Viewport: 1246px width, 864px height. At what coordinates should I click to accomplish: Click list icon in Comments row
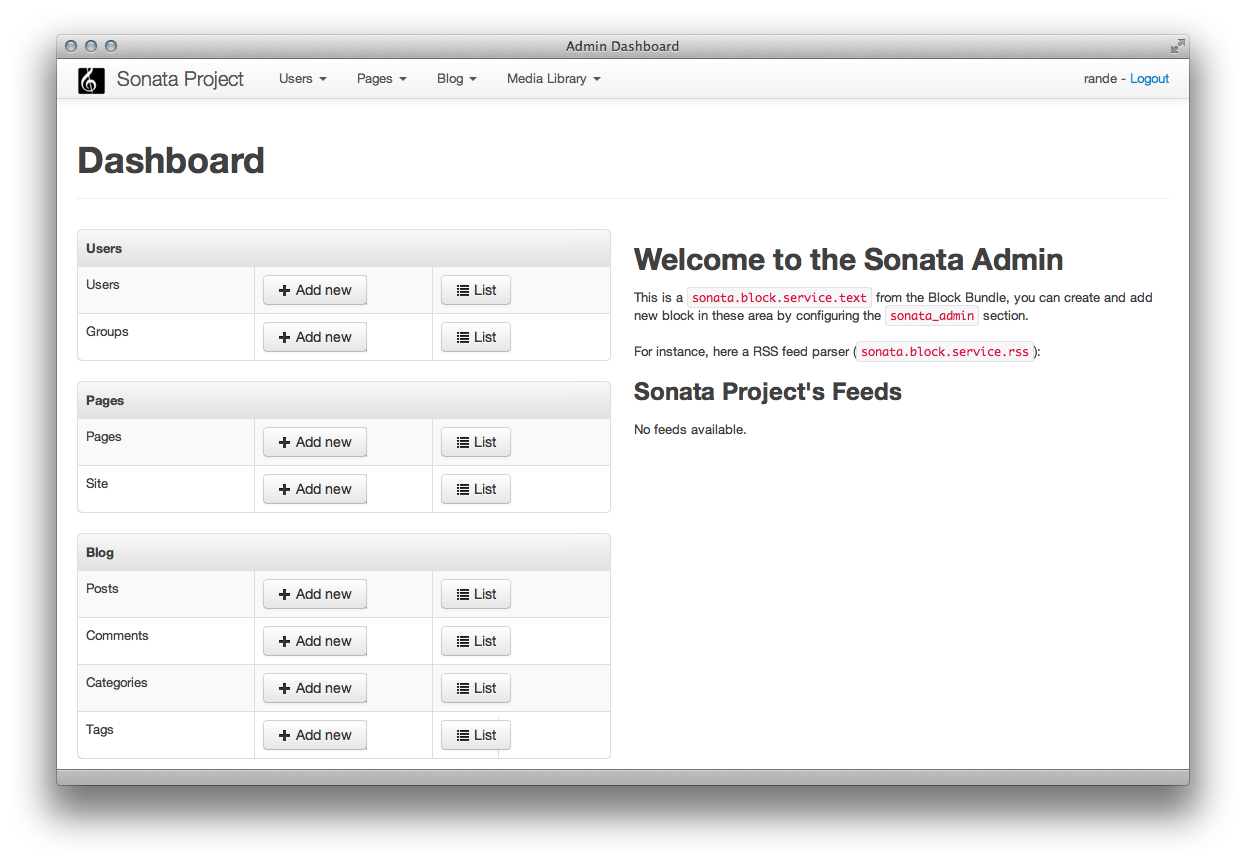[463, 642]
